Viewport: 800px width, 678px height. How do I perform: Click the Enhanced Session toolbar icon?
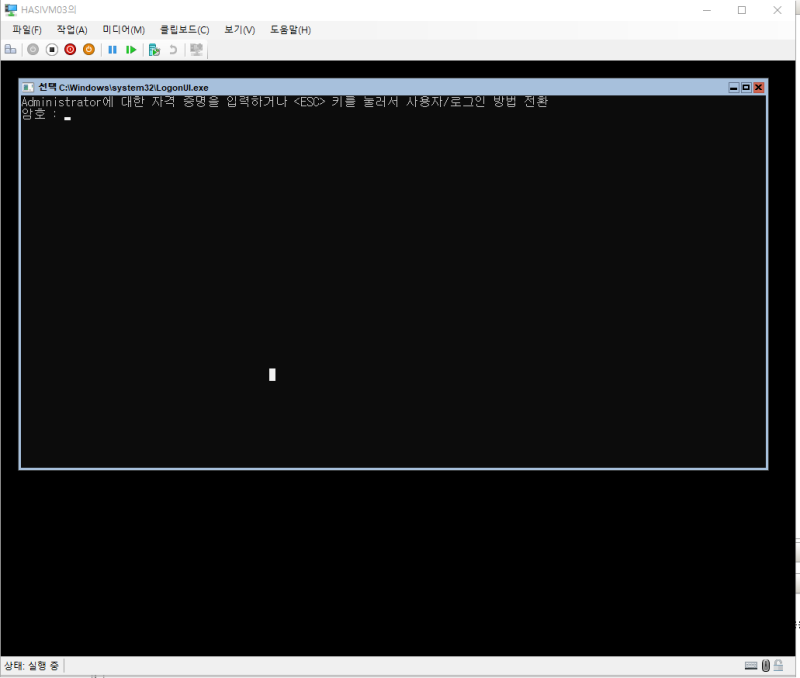(196, 49)
